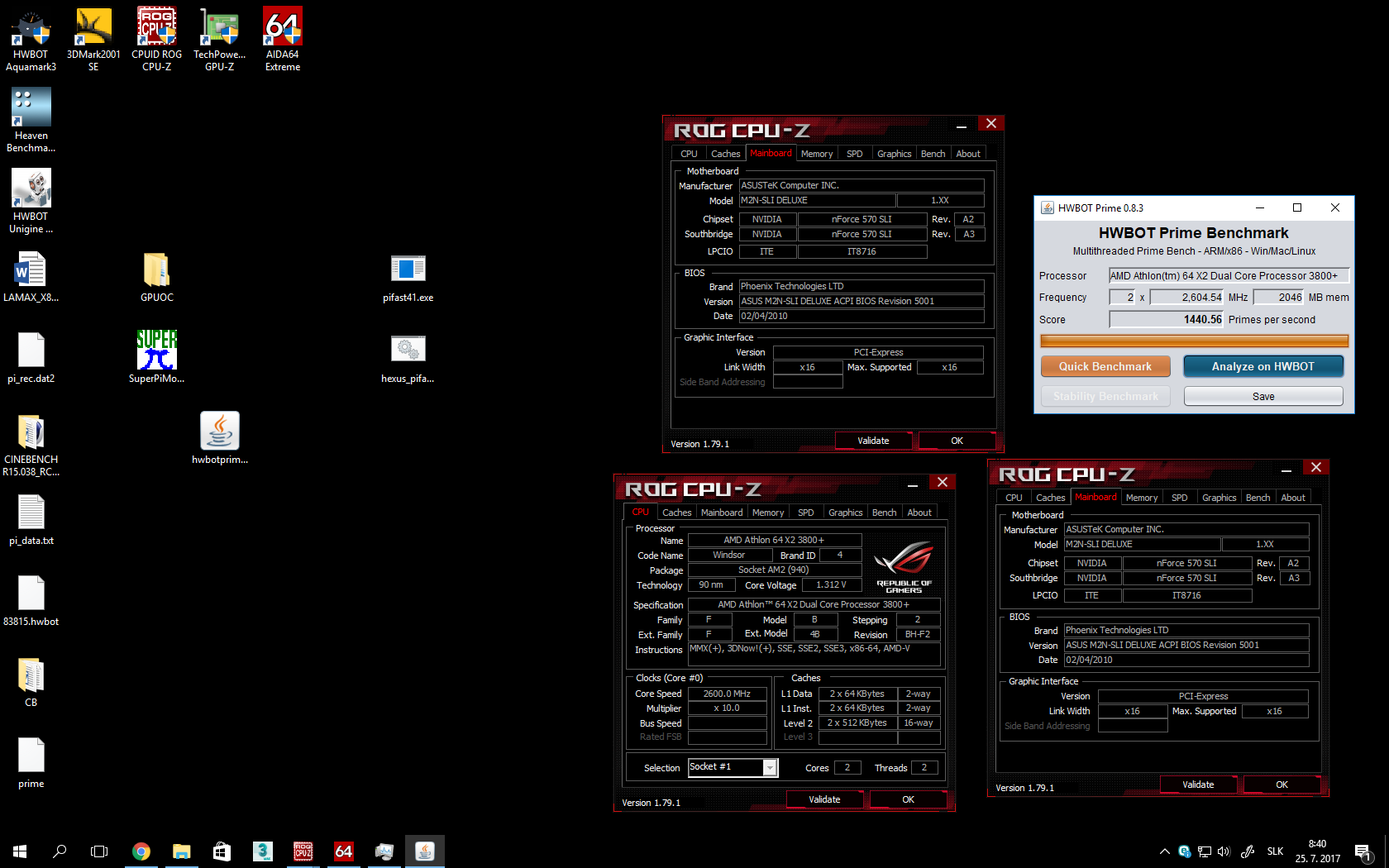
Task: Click Analyze on HWBOT button
Action: [1263, 366]
